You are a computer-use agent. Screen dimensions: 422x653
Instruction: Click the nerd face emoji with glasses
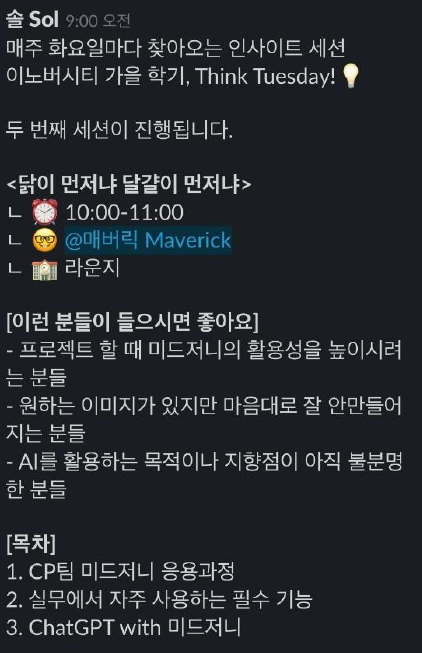click(45, 240)
